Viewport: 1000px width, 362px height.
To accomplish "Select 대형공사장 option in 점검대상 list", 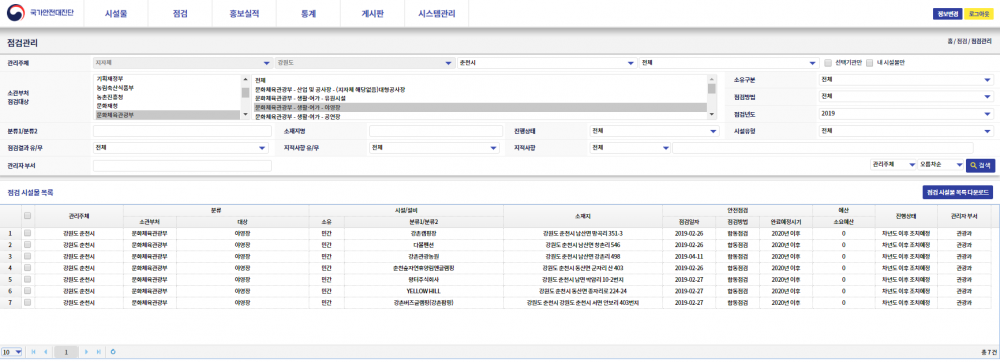I will (480, 90).
